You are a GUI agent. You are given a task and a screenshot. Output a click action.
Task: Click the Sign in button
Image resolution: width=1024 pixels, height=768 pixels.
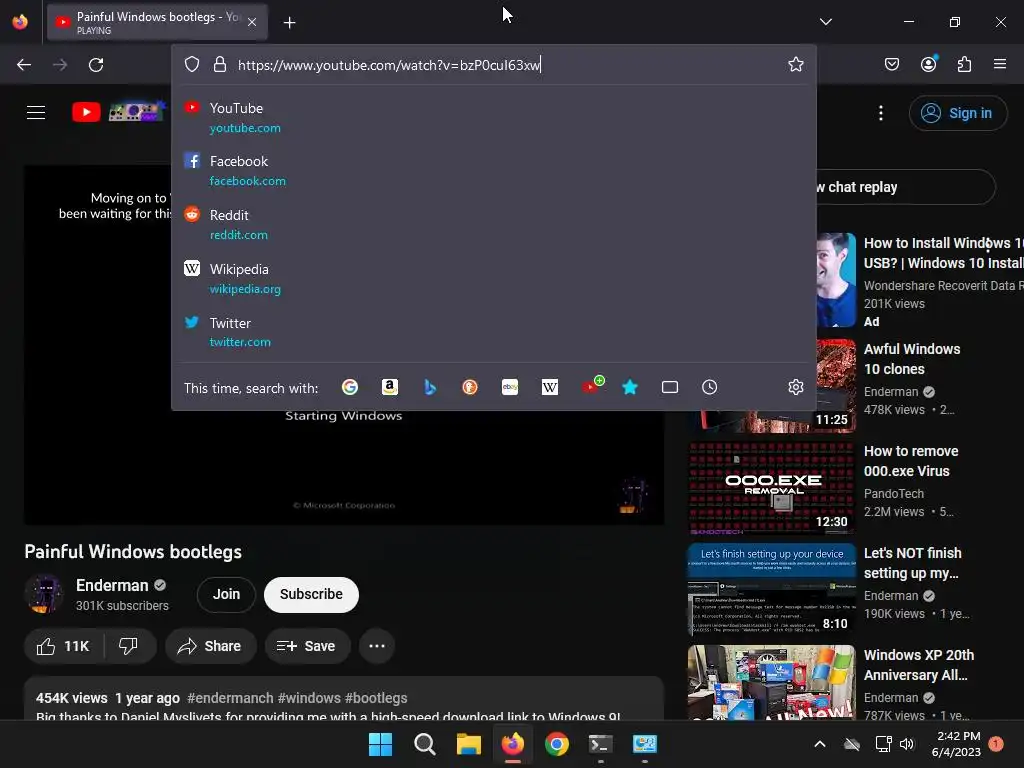pos(957,113)
